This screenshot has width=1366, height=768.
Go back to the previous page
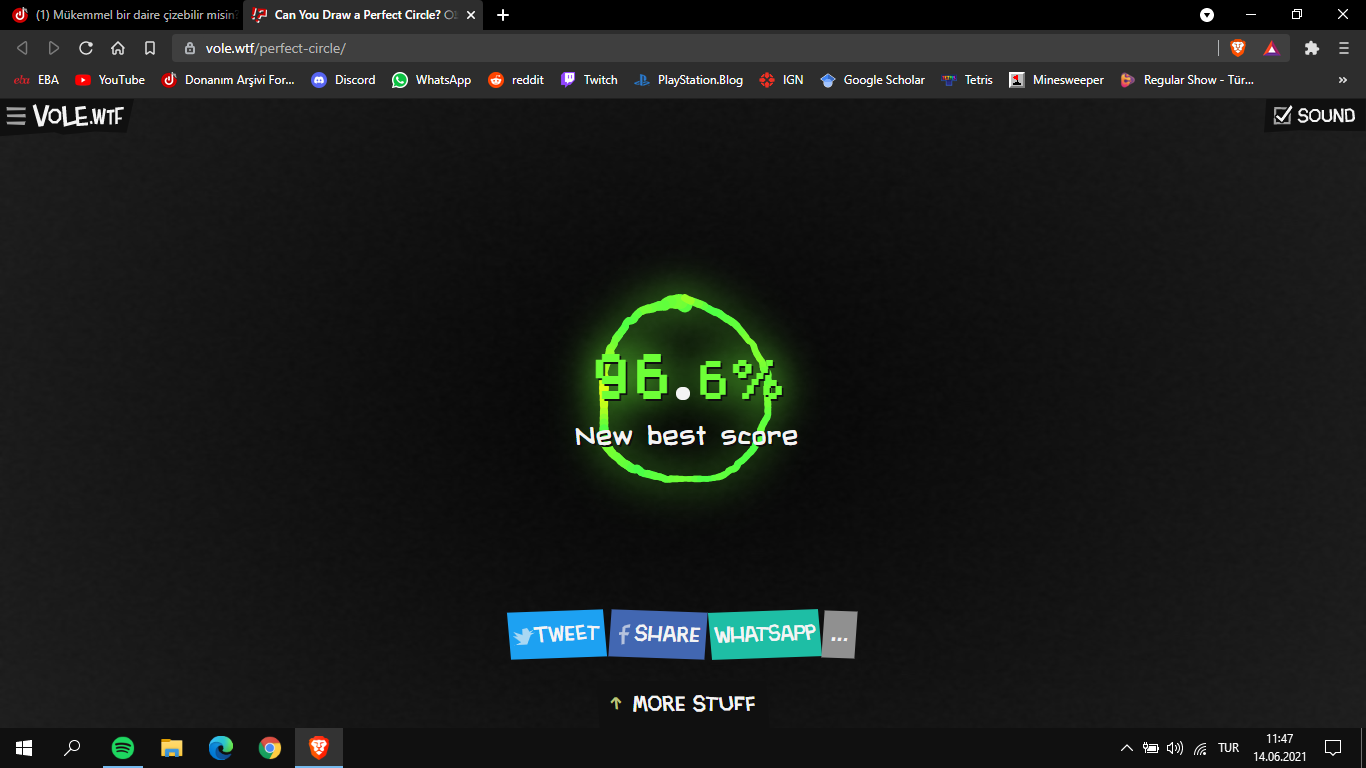[23, 48]
